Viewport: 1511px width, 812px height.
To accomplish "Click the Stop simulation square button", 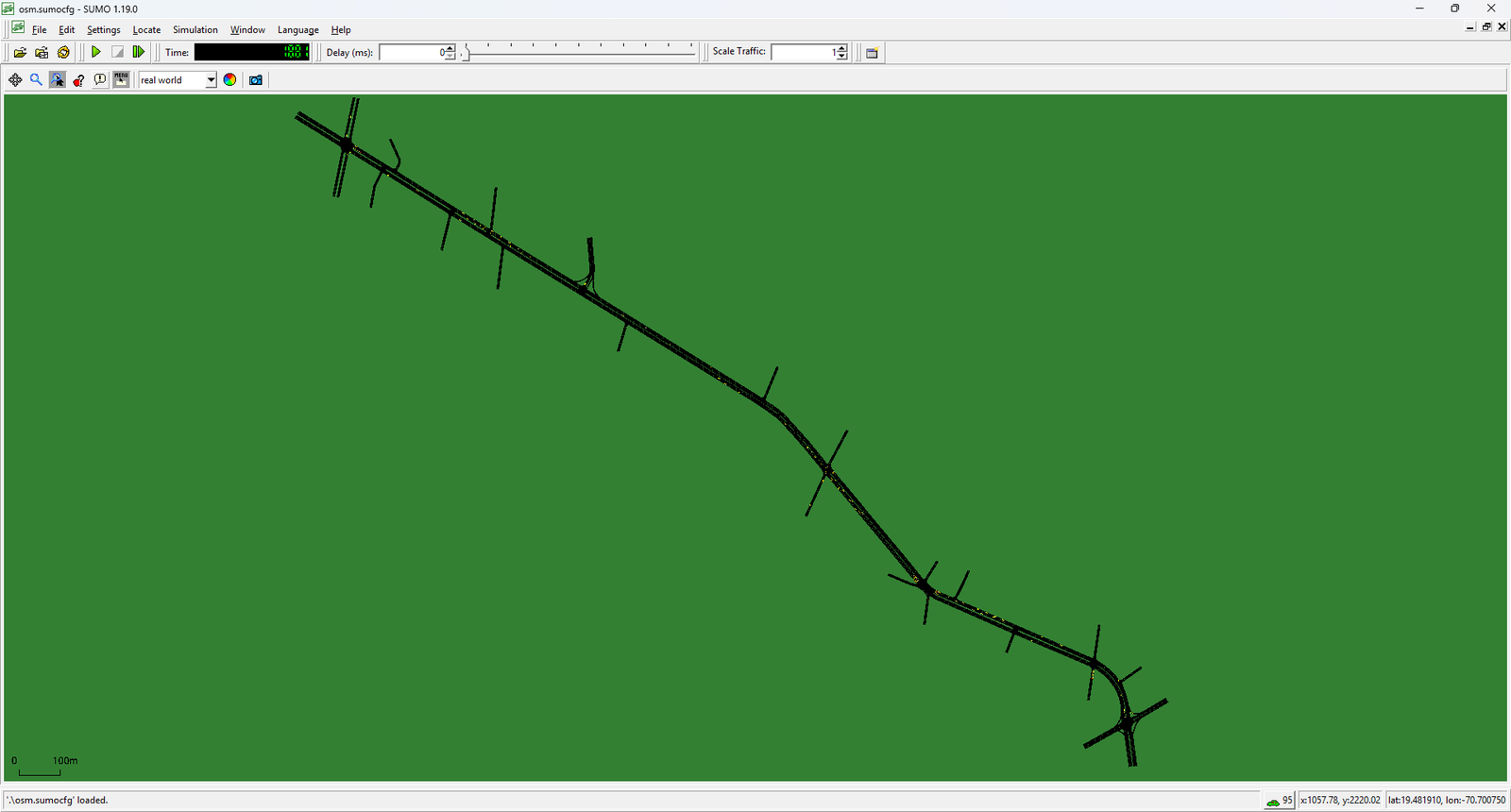I will [x=117, y=53].
